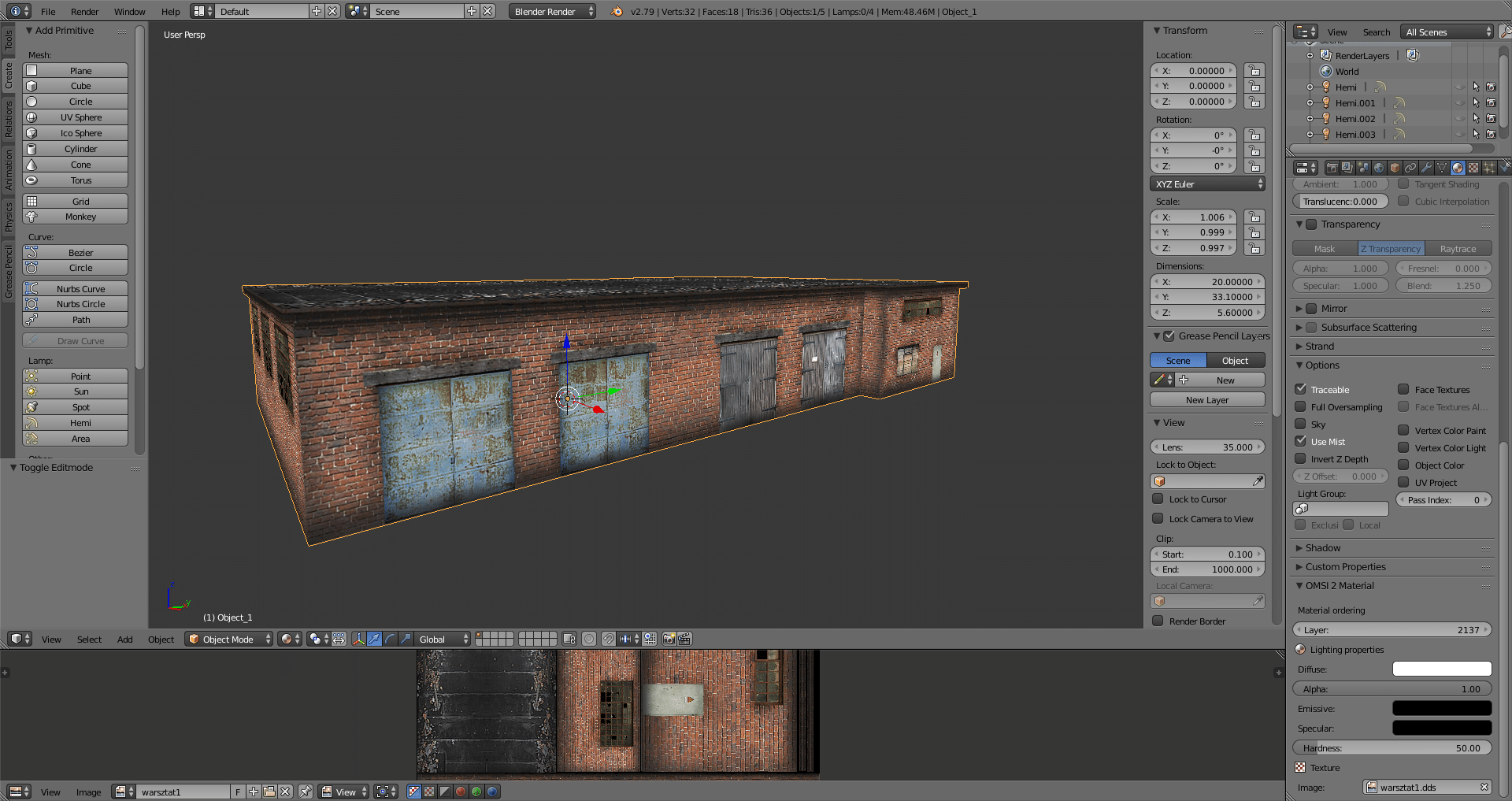The width and height of the screenshot is (1512, 801).
Task: Click the OpenGL render camera icon
Action: pos(669,639)
